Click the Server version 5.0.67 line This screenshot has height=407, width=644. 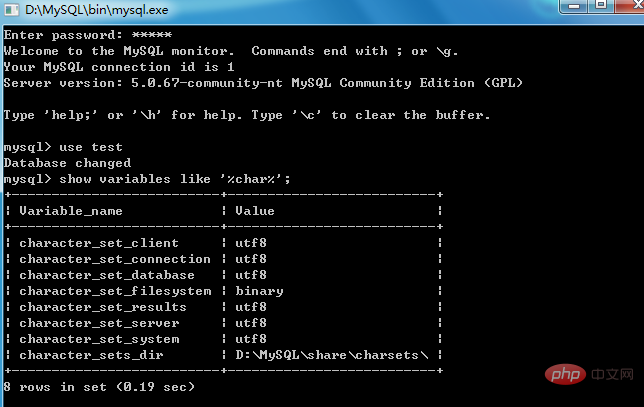click(x=263, y=83)
